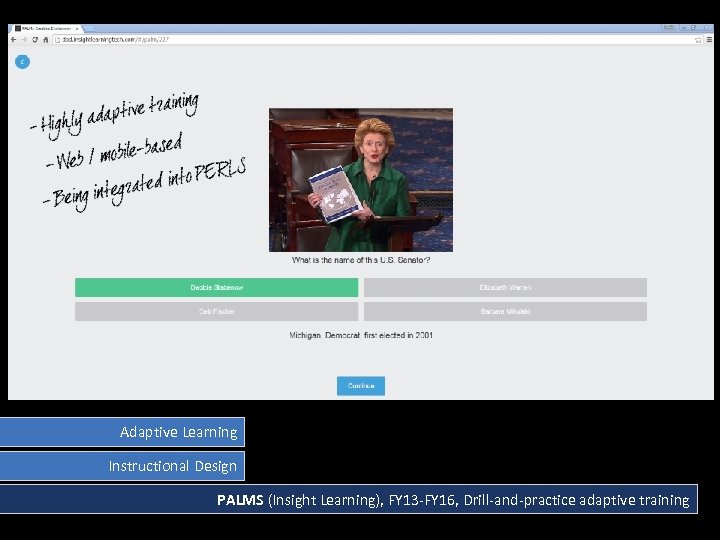Click the "Web / mobile-based" note
Image resolution: width=720 pixels, height=540 pixels.
[115, 153]
